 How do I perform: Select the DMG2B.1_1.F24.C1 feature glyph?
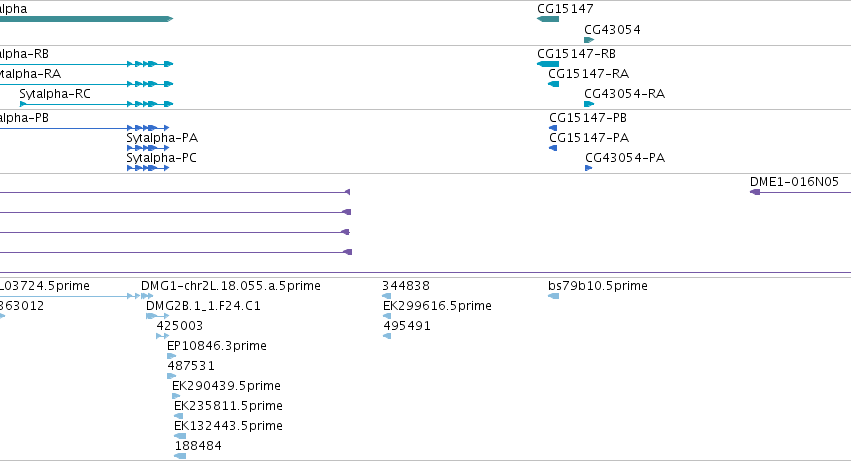tap(157, 316)
